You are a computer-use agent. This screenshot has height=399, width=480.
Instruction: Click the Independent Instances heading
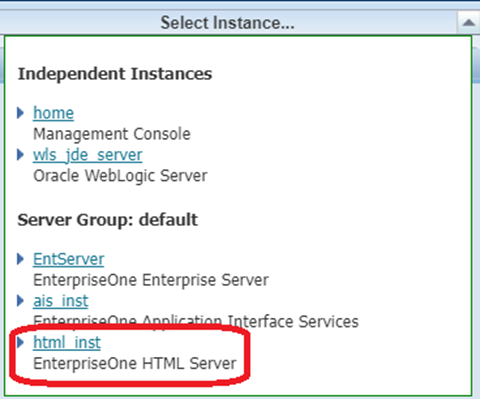115,74
